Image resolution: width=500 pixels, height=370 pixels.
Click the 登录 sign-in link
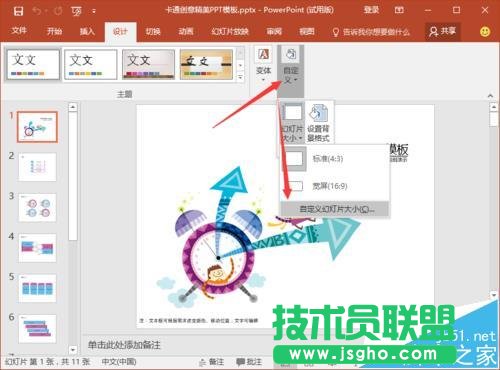371,10
